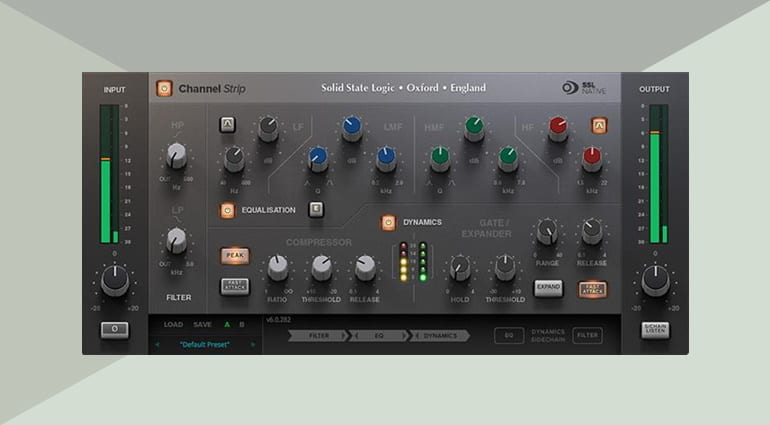Click the green HMF frequency kHz knob
The height and width of the screenshot is (425, 770).
pos(508,158)
